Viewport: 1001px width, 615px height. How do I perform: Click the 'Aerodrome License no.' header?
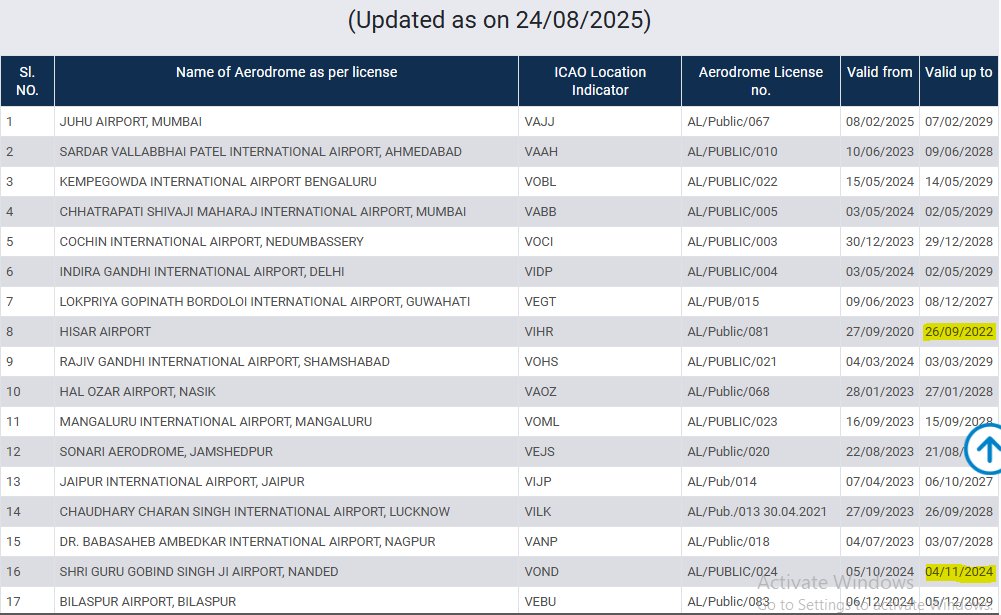point(761,81)
